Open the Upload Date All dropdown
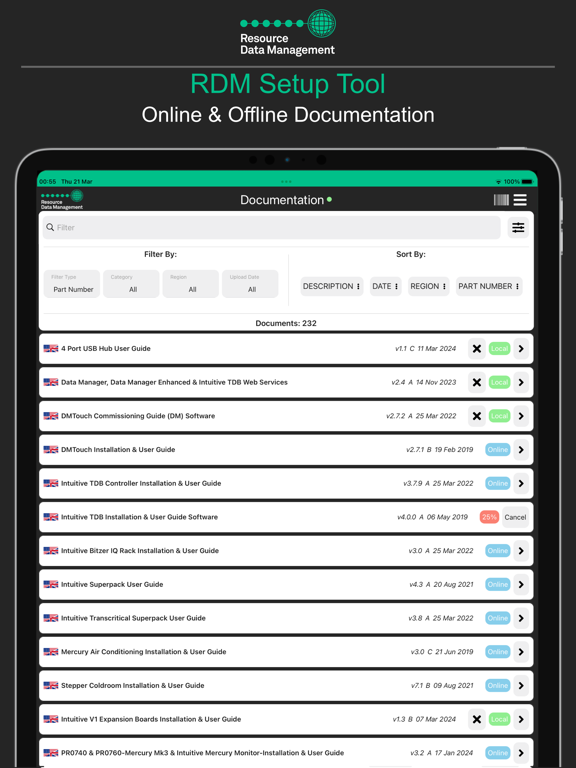This screenshot has width=576, height=768. [x=250, y=284]
